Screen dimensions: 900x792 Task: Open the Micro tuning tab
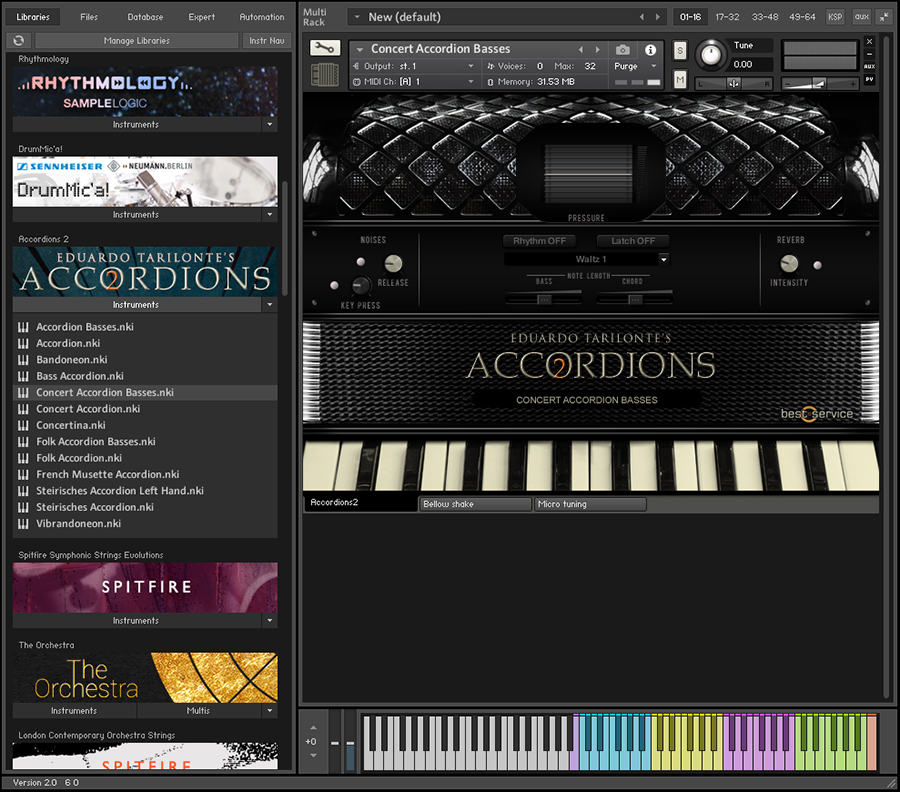[590, 504]
